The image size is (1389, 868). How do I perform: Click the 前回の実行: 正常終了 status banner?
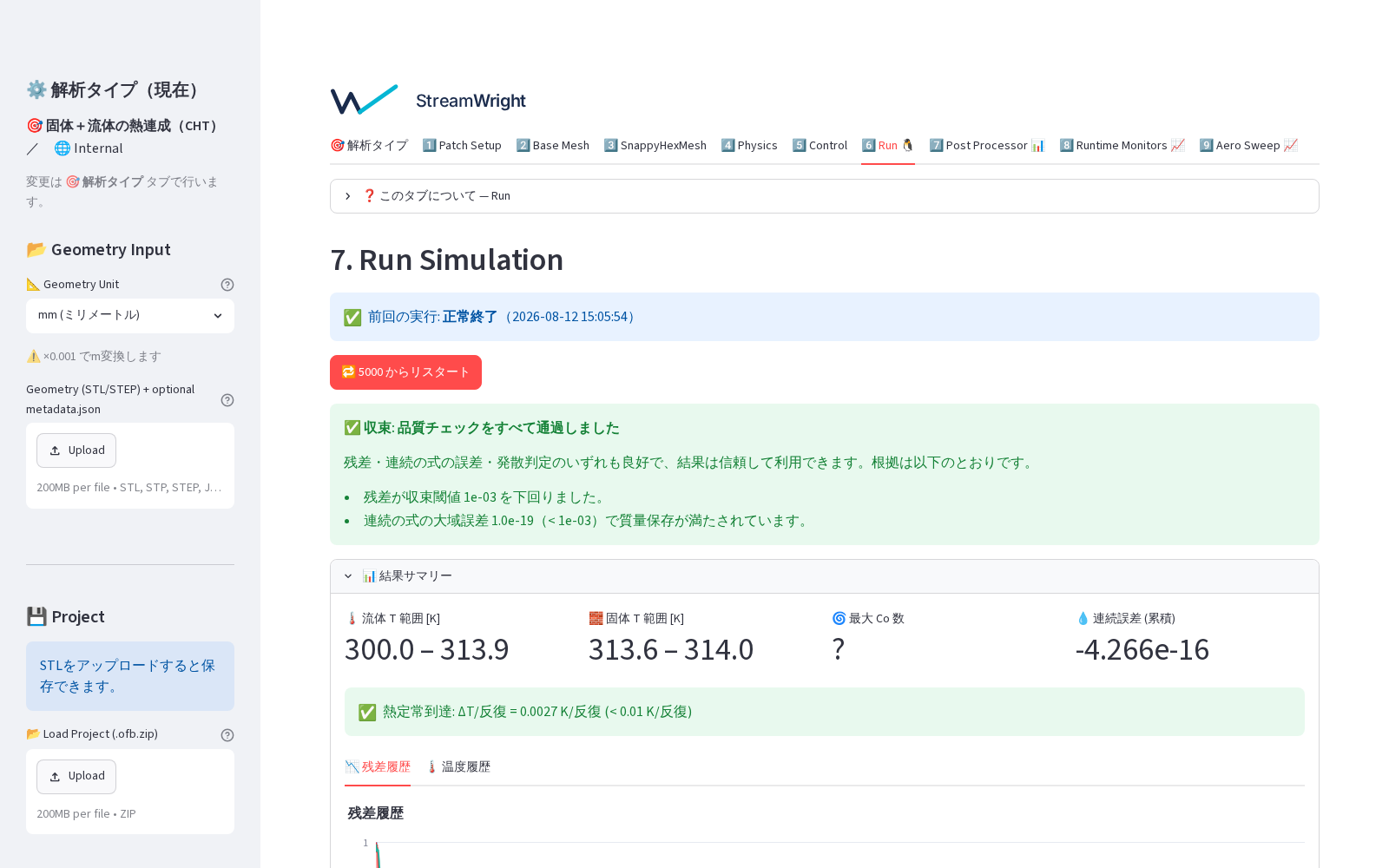coord(825,317)
